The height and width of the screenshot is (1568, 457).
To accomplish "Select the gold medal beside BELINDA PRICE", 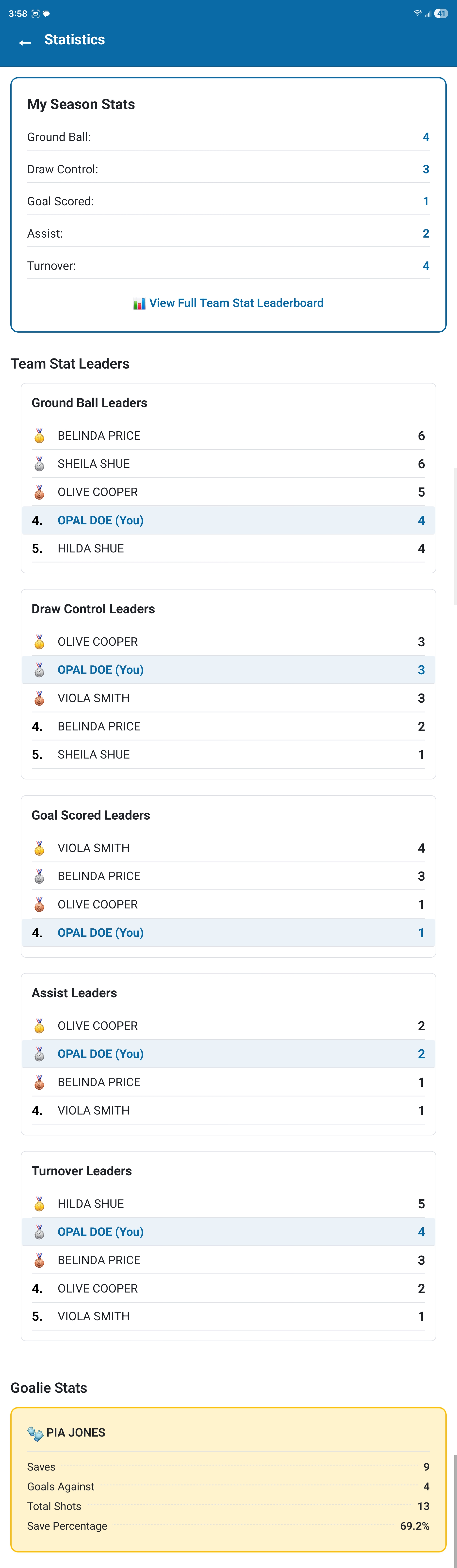I will pos(38,435).
